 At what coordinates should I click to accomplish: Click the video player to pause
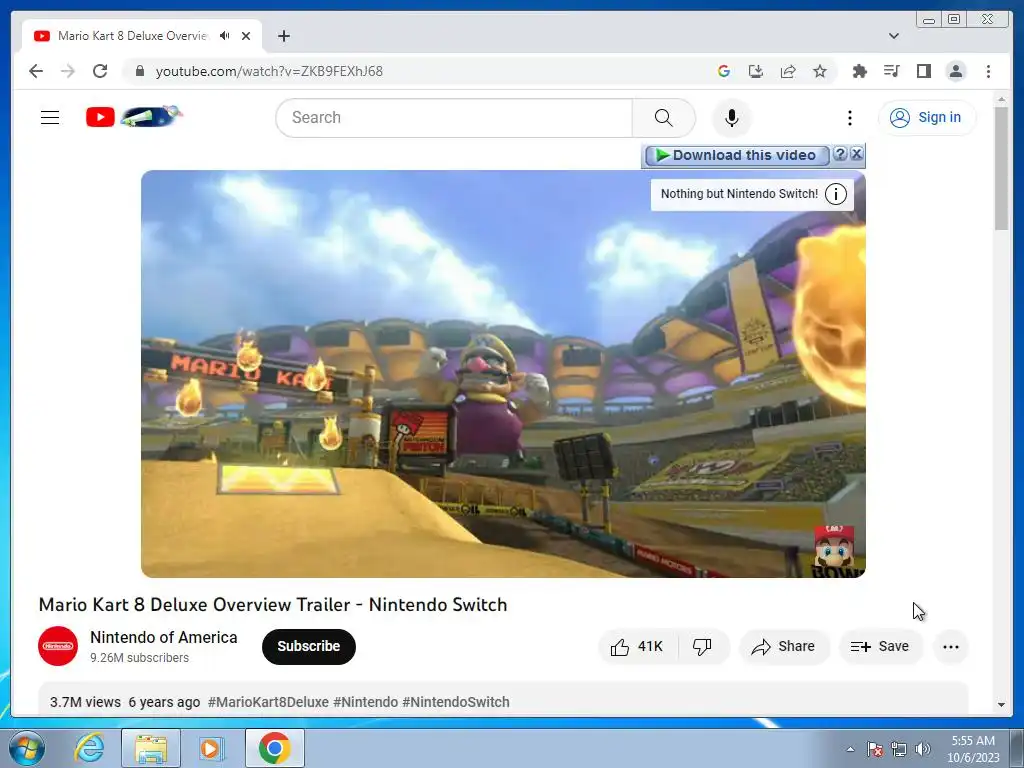click(503, 374)
